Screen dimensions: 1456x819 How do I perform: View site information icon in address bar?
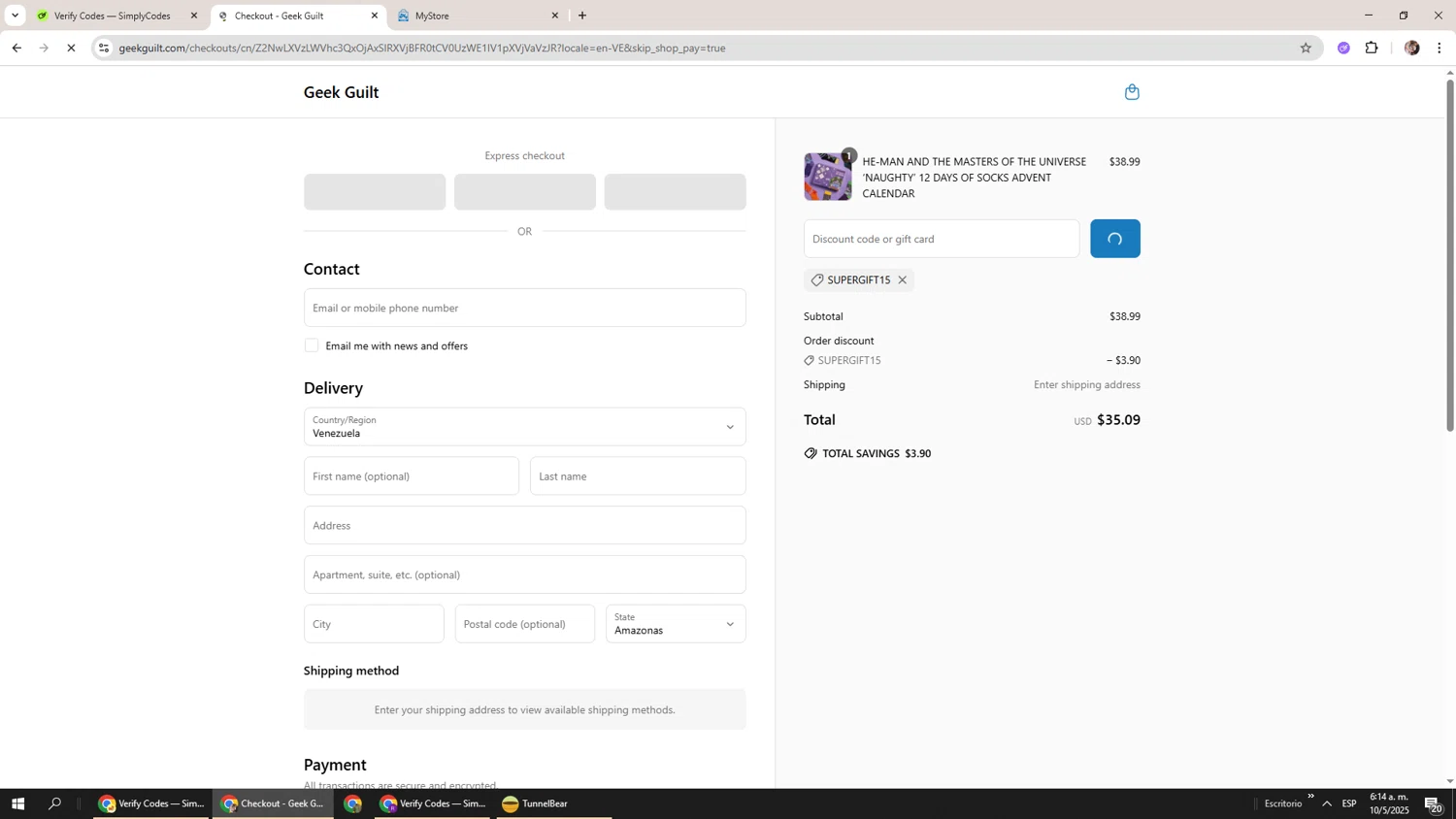click(104, 48)
